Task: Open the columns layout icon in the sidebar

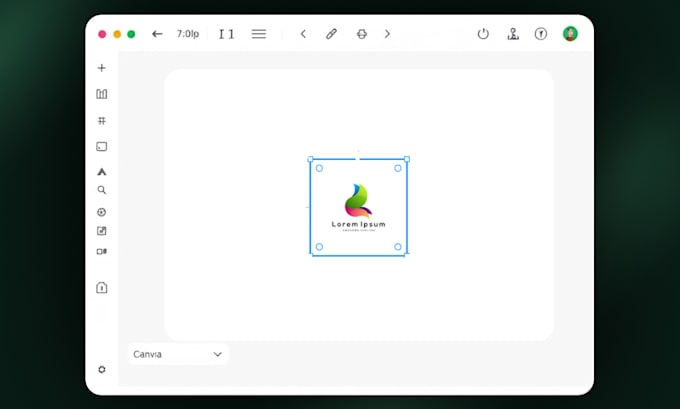Action: point(101,94)
